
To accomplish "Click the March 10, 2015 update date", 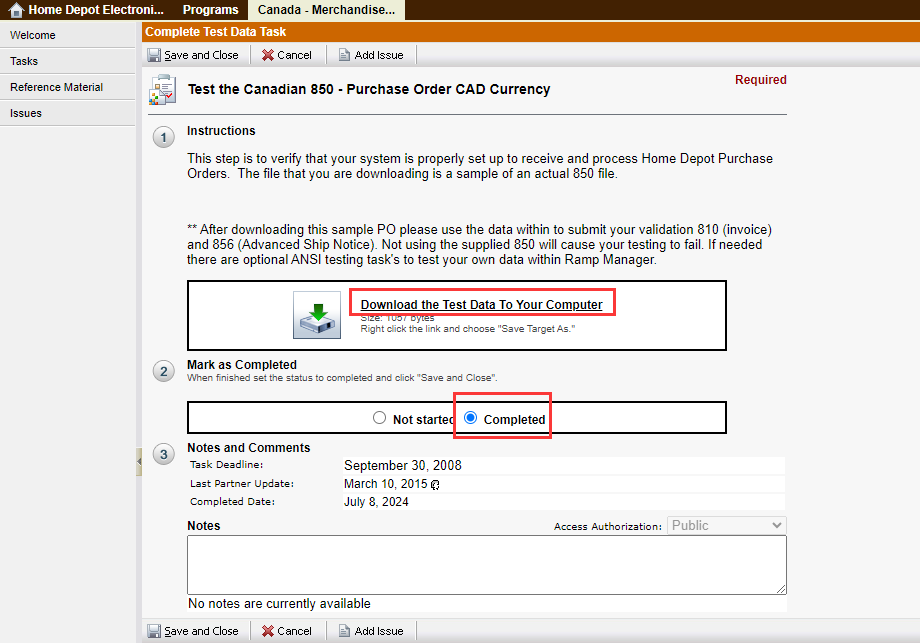I will [x=385, y=484].
